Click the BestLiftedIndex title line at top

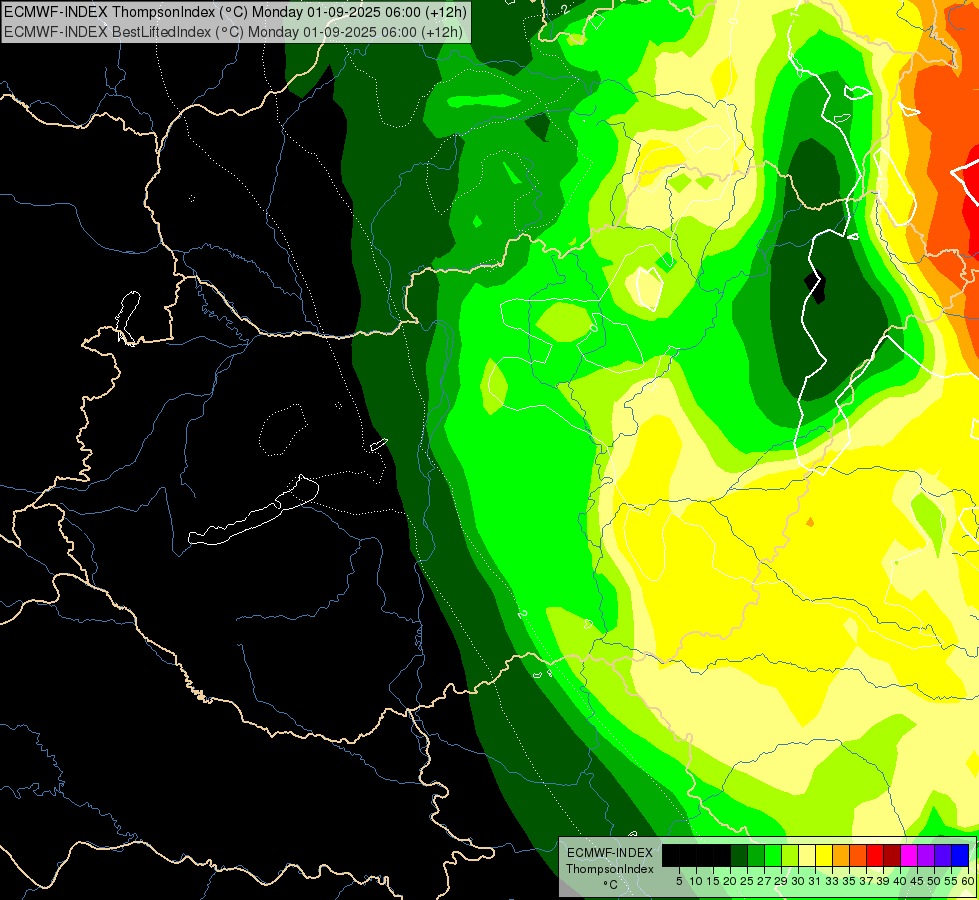click(x=233, y=31)
